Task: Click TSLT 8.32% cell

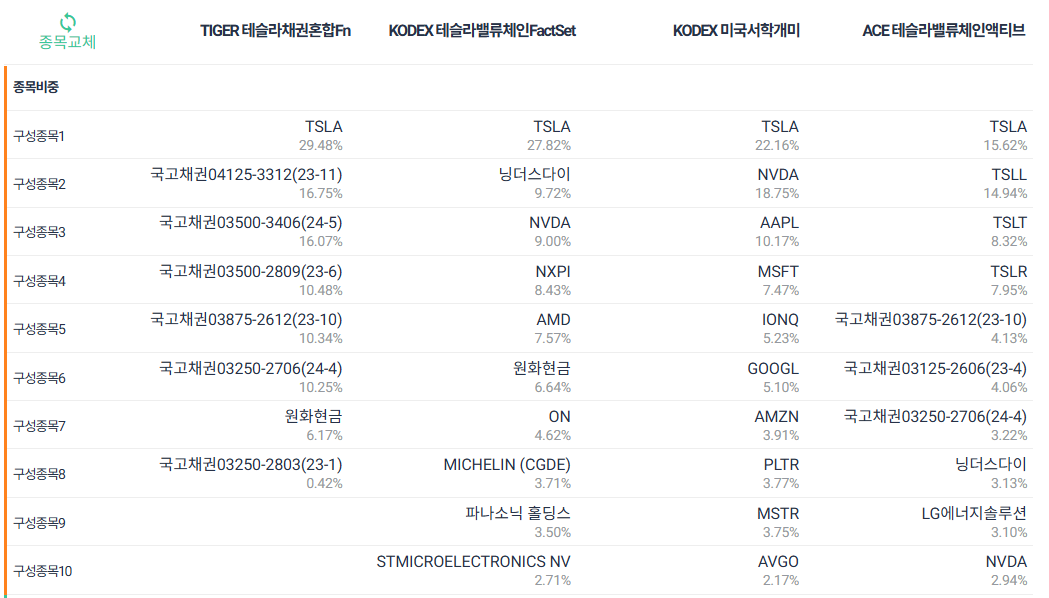Action: tap(1009, 231)
